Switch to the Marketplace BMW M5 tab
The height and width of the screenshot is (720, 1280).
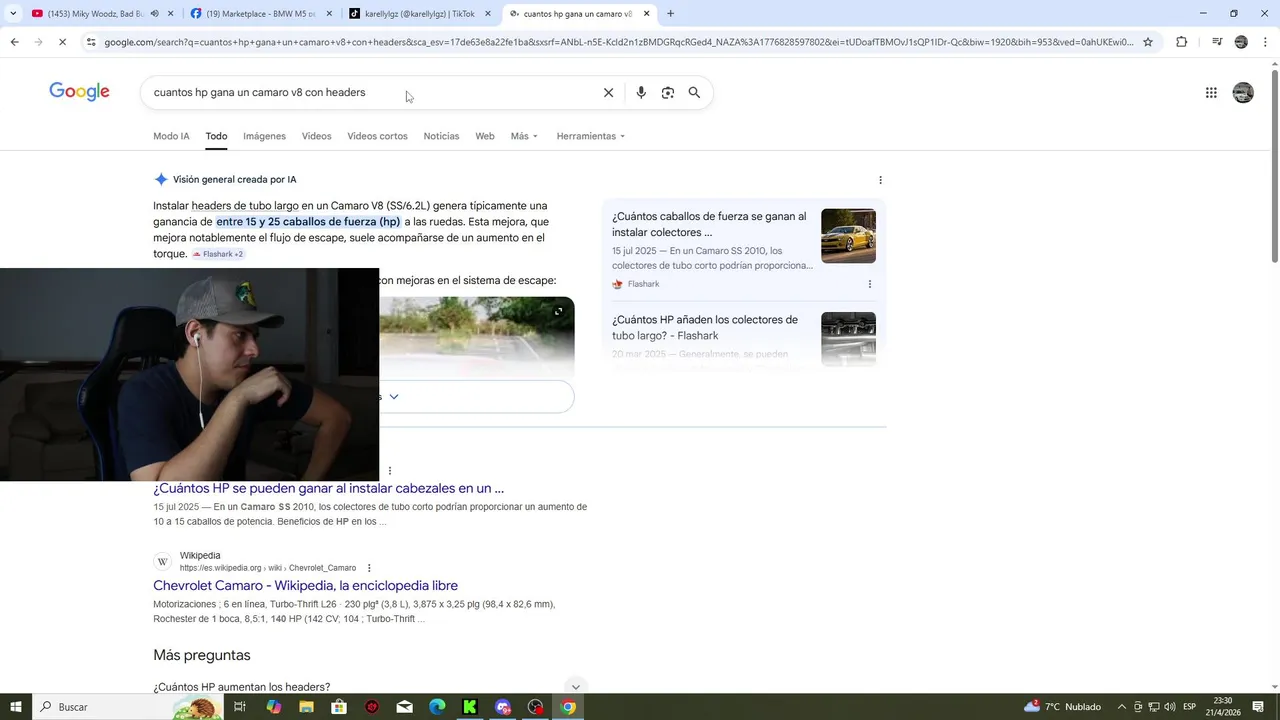pyautogui.click(x=260, y=14)
